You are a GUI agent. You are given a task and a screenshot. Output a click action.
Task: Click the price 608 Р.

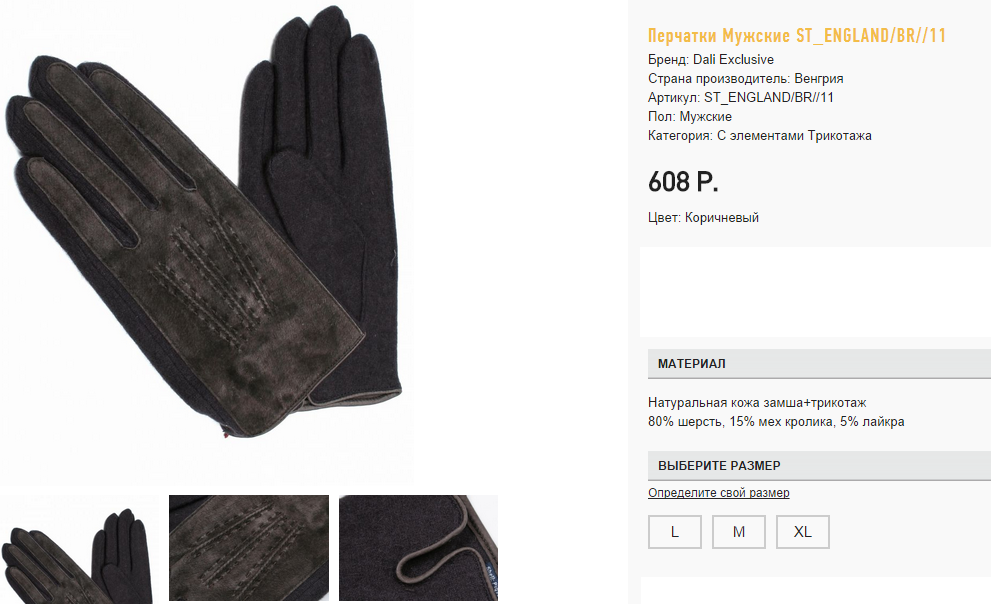coord(683,182)
